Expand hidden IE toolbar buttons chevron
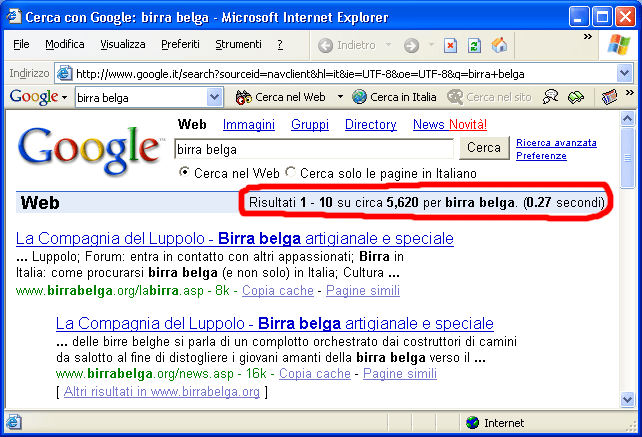This screenshot has width=642, height=437. pyautogui.click(x=588, y=36)
